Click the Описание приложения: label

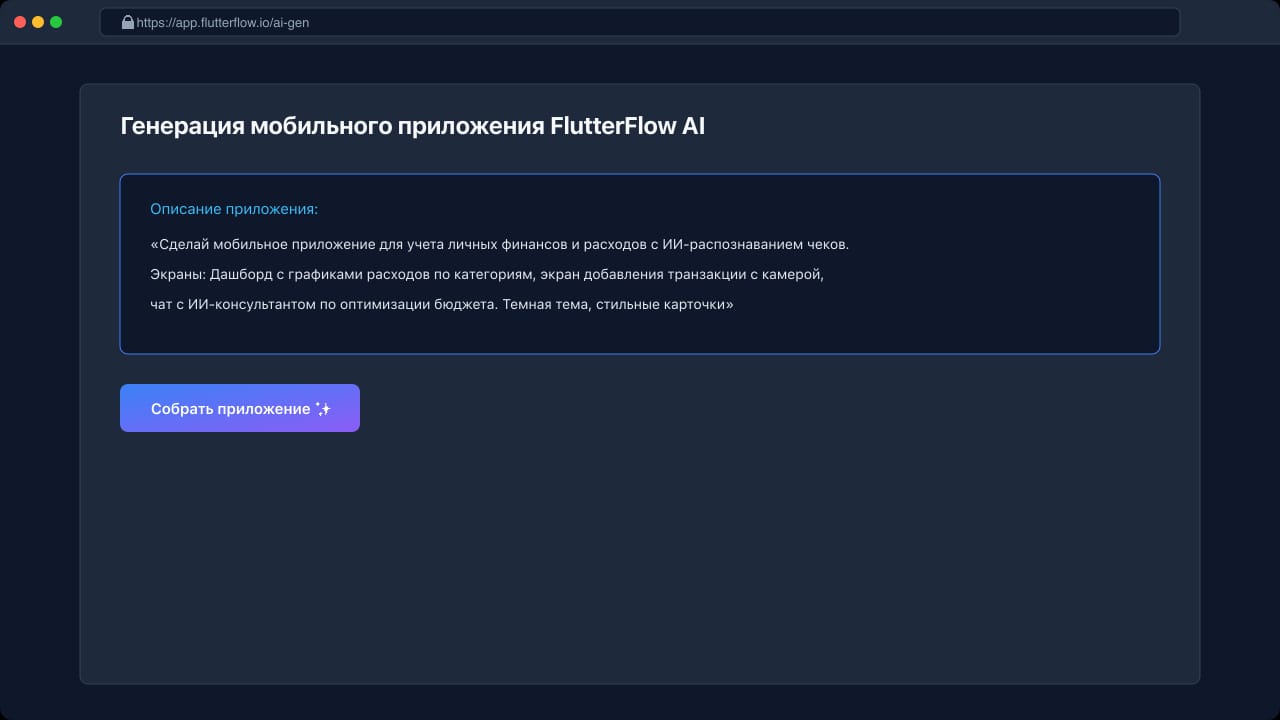234,209
